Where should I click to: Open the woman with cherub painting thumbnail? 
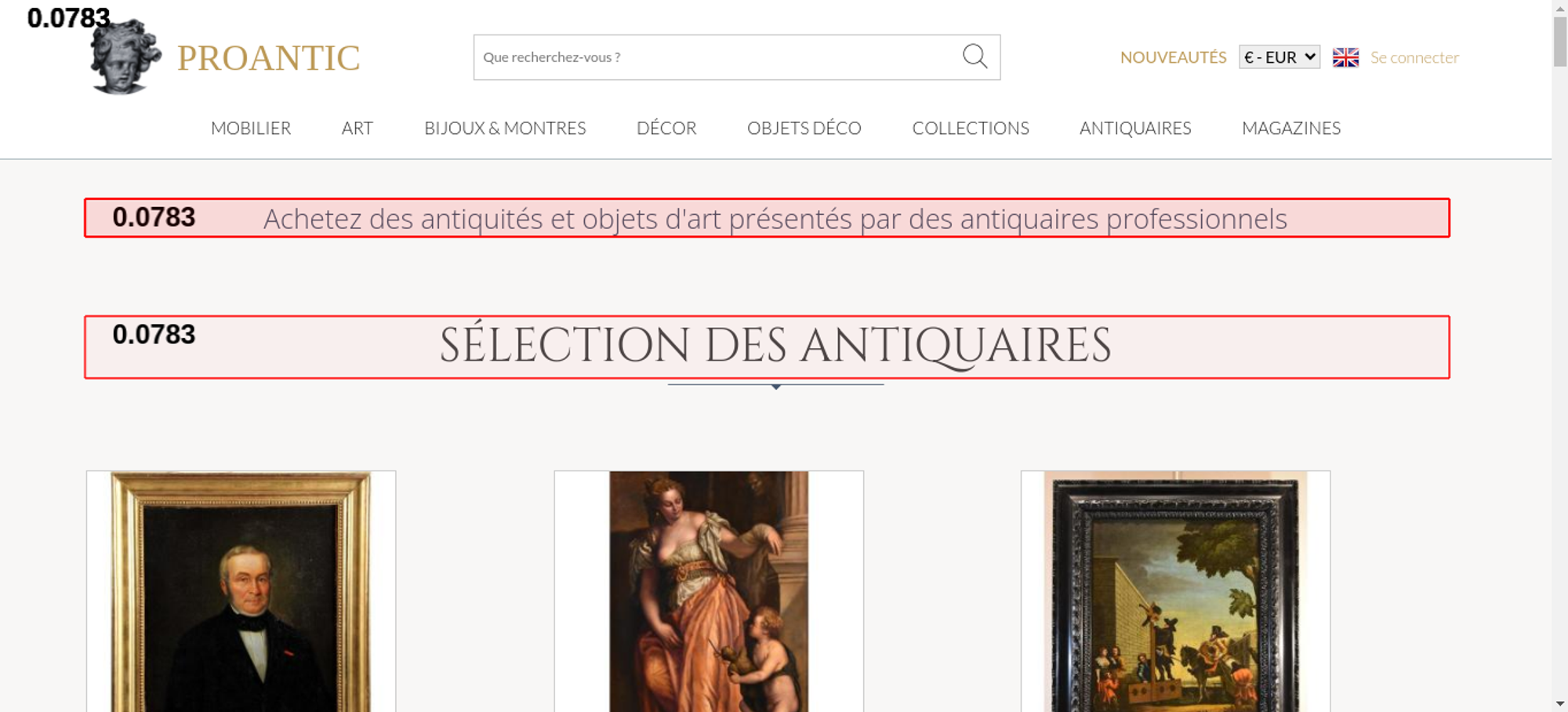click(x=709, y=591)
